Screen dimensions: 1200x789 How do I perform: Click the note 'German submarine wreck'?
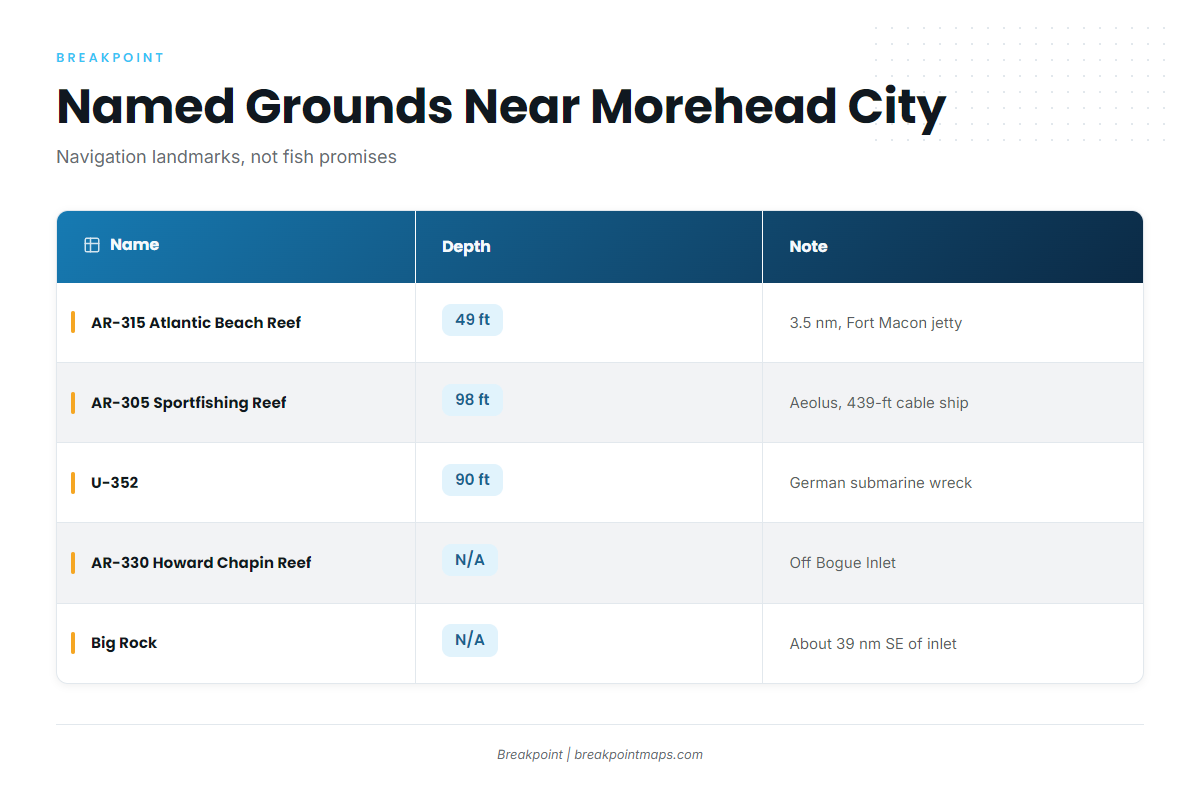(x=881, y=483)
